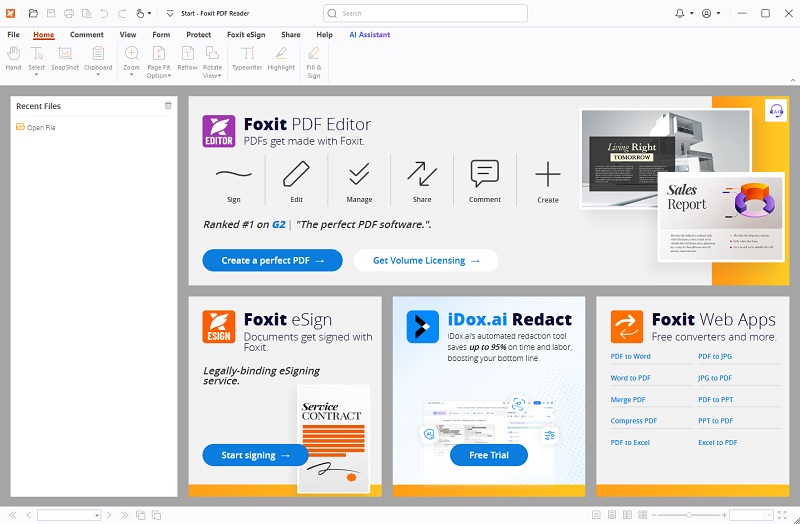Toggle single page view mode

[x=596, y=515]
